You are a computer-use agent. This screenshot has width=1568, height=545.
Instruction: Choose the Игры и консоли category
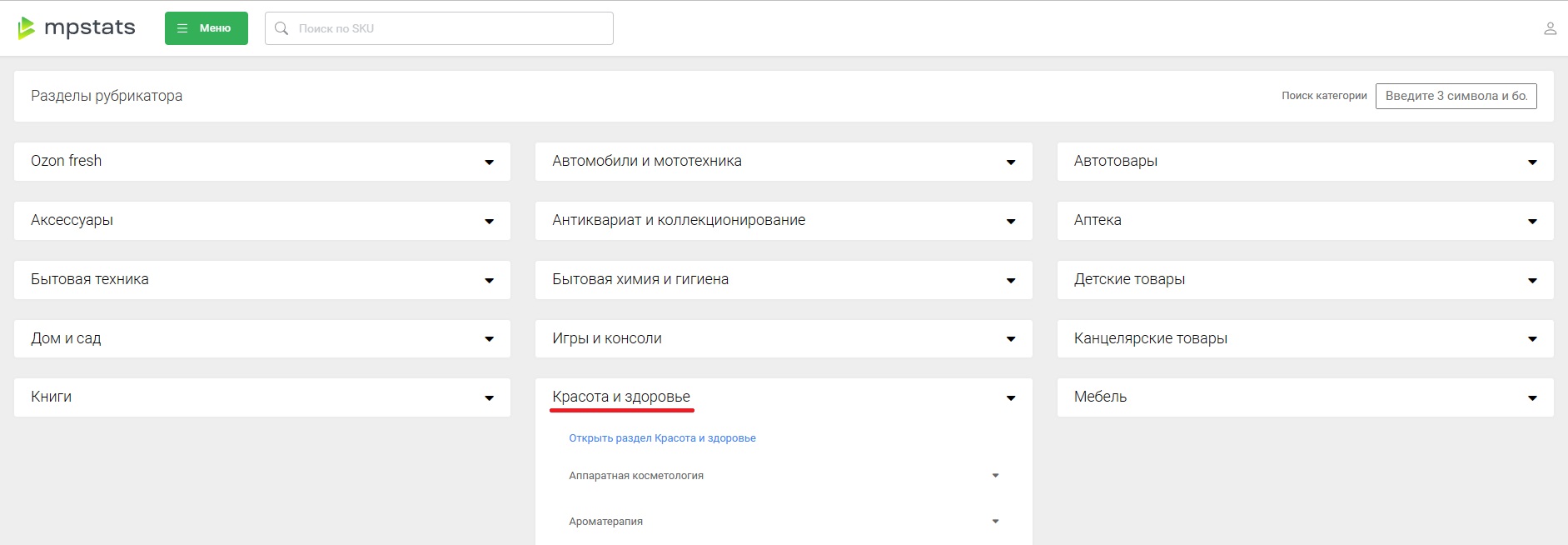click(x=607, y=338)
